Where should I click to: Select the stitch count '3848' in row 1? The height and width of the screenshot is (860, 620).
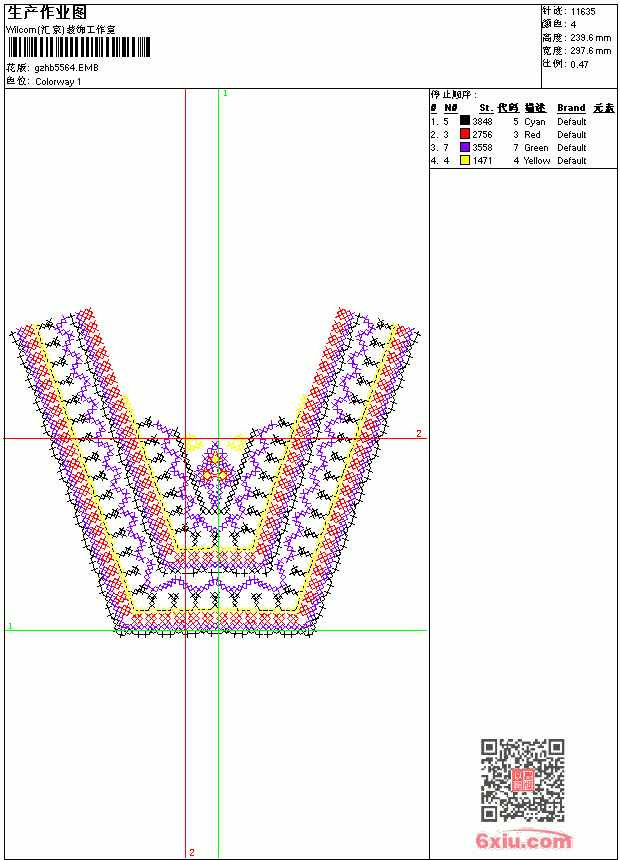pyautogui.click(x=482, y=122)
